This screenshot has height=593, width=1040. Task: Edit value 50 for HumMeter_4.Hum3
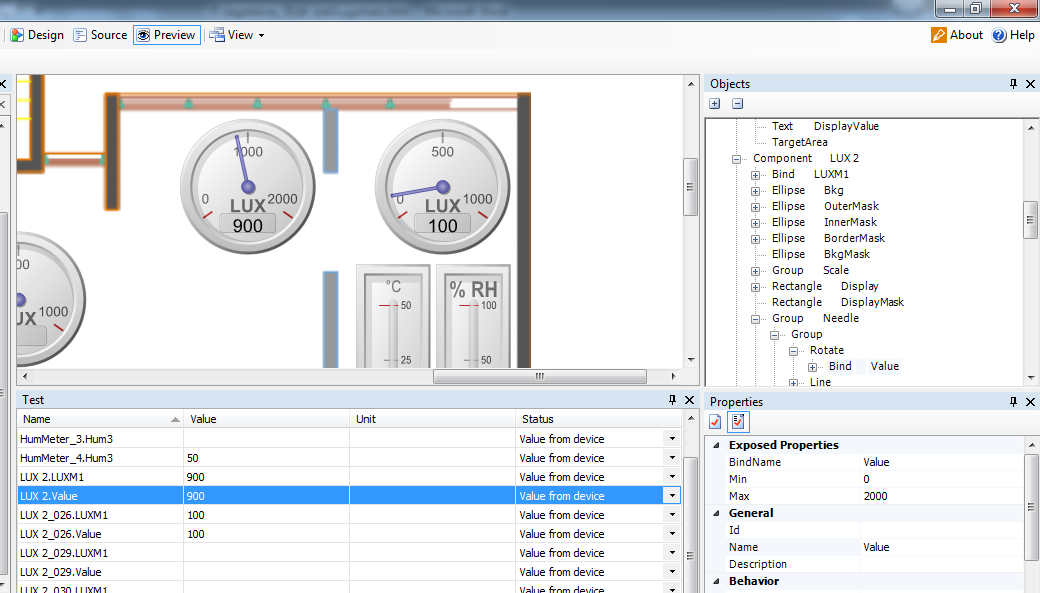pyautogui.click(x=266, y=458)
